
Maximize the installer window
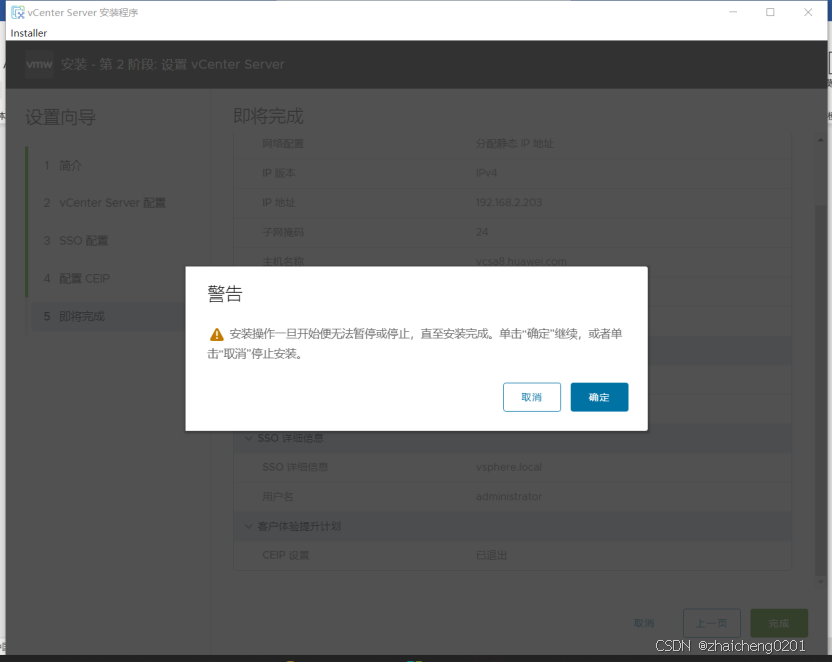(770, 12)
